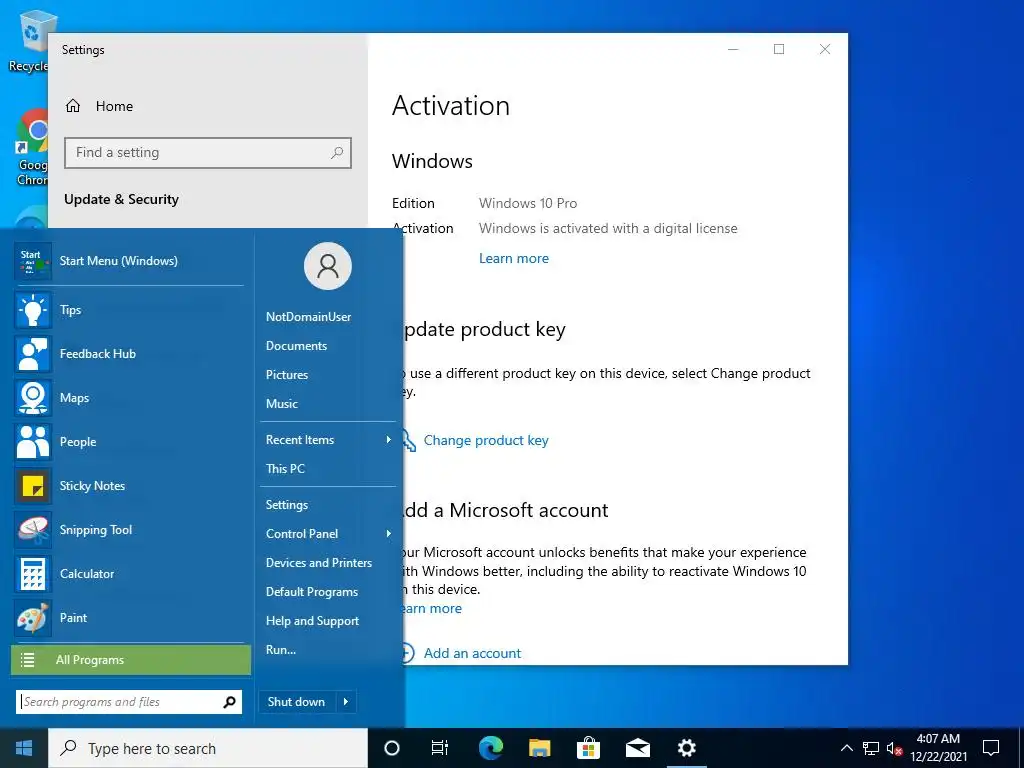Open the Run... dialog entry
This screenshot has width=1024, height=768.
click(x=281, y=650)
